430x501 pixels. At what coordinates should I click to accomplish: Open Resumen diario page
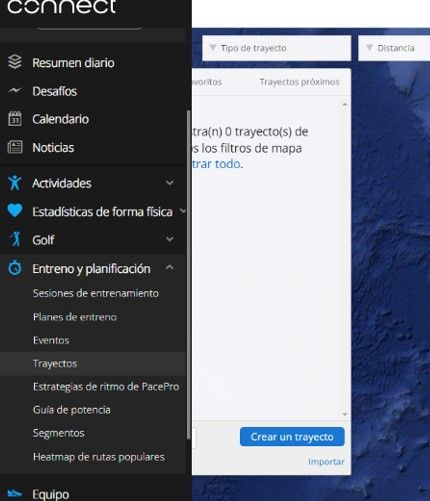73,63
